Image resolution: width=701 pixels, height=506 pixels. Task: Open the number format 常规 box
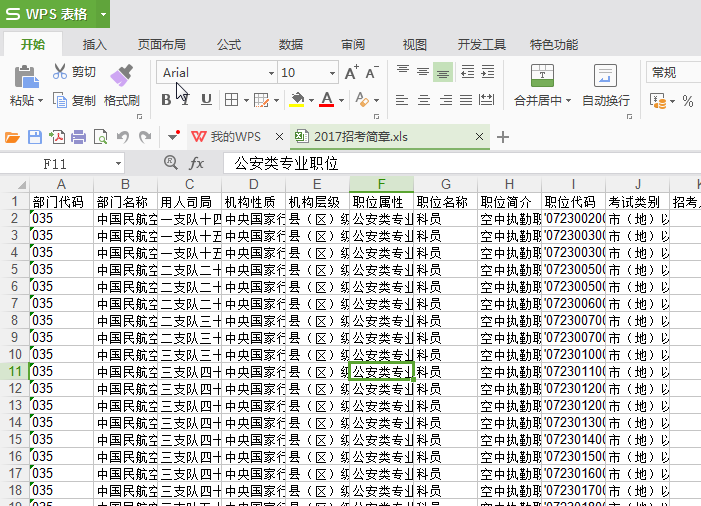[673, 72]
